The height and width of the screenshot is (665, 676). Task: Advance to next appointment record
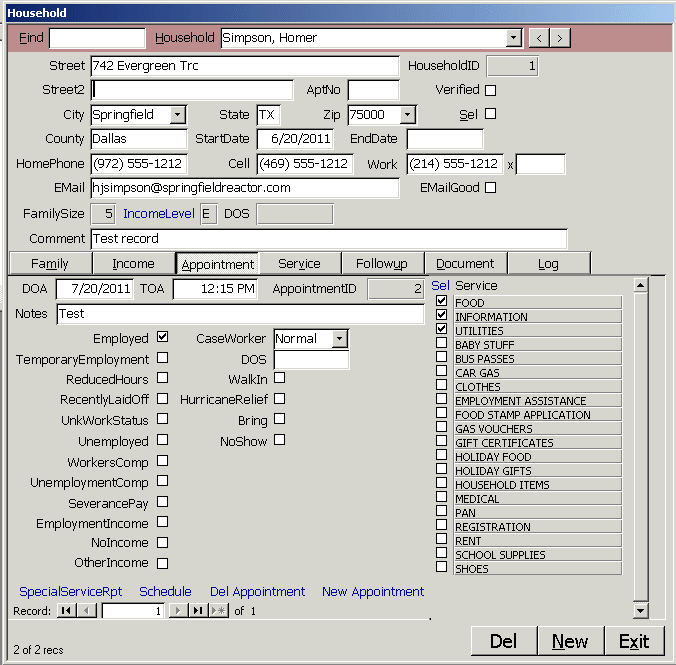178,610
